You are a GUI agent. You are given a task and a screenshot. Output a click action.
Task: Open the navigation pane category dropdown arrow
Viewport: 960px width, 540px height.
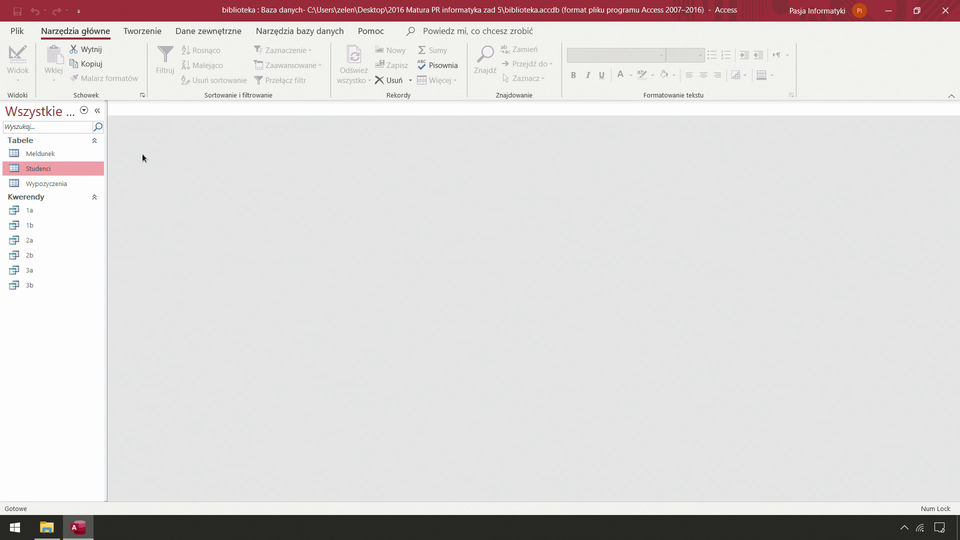[84, 111]
